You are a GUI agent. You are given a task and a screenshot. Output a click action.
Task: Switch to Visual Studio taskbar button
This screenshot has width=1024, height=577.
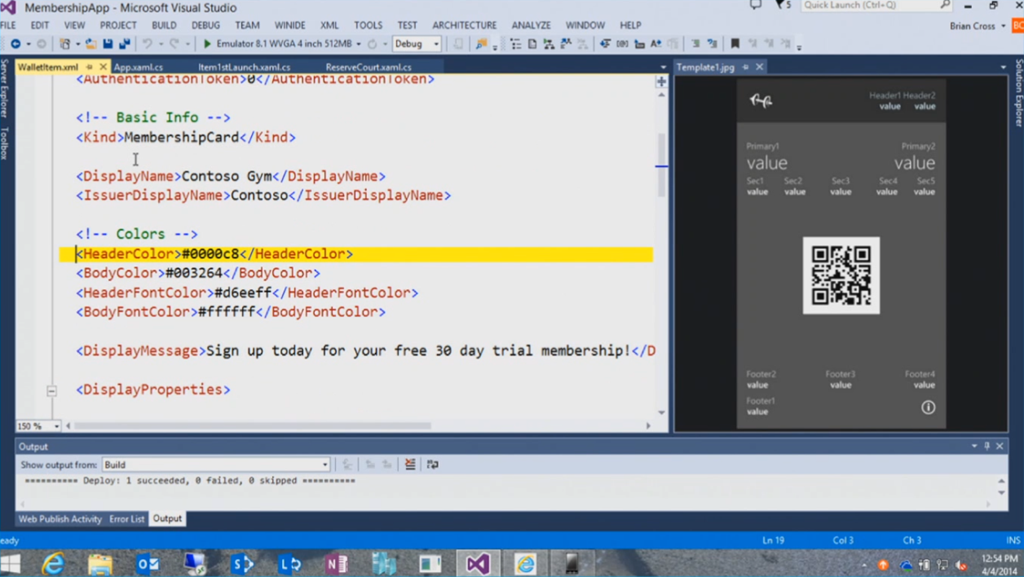point(477,563)
